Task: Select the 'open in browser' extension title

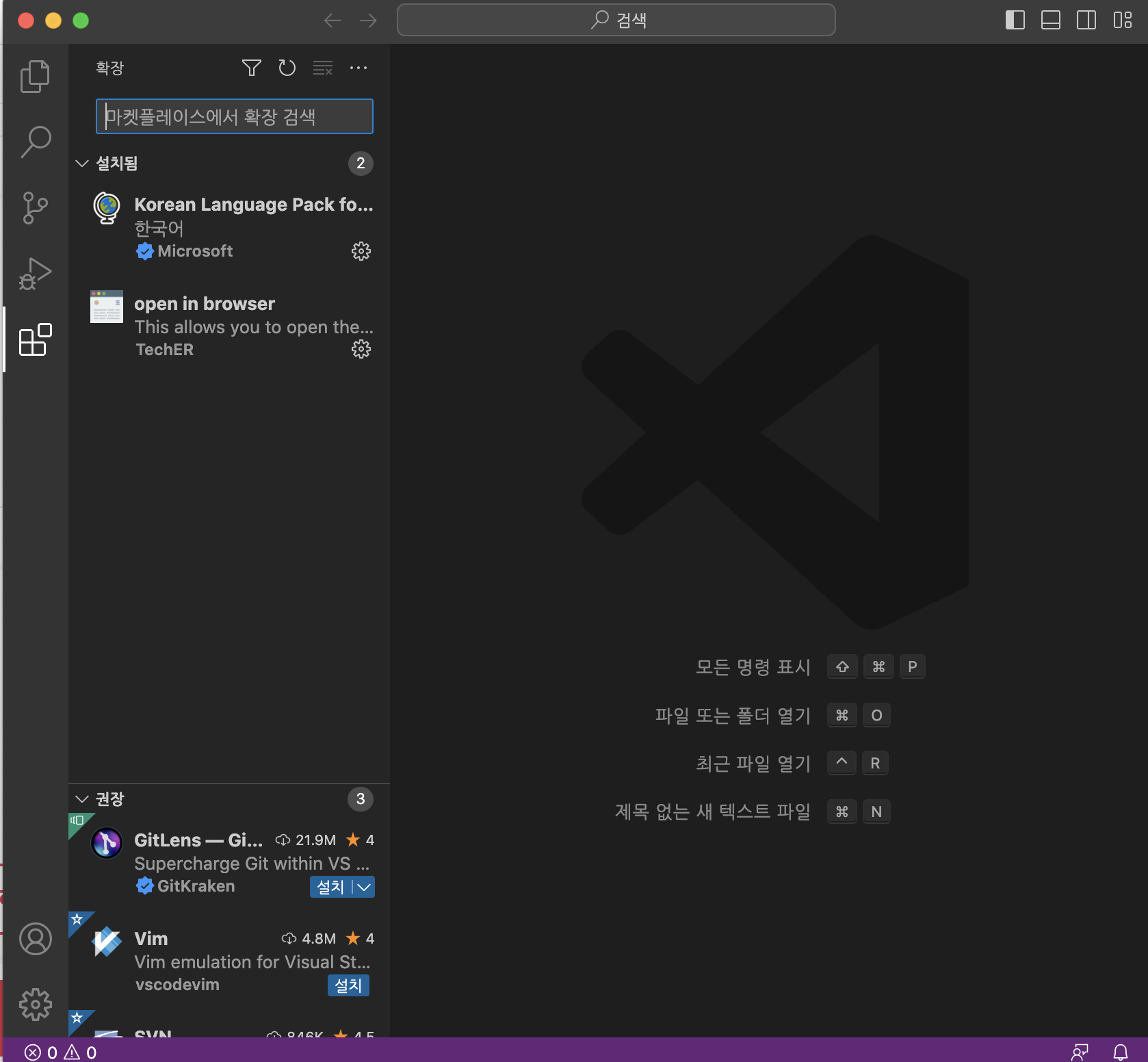Action: coord(205,304)
